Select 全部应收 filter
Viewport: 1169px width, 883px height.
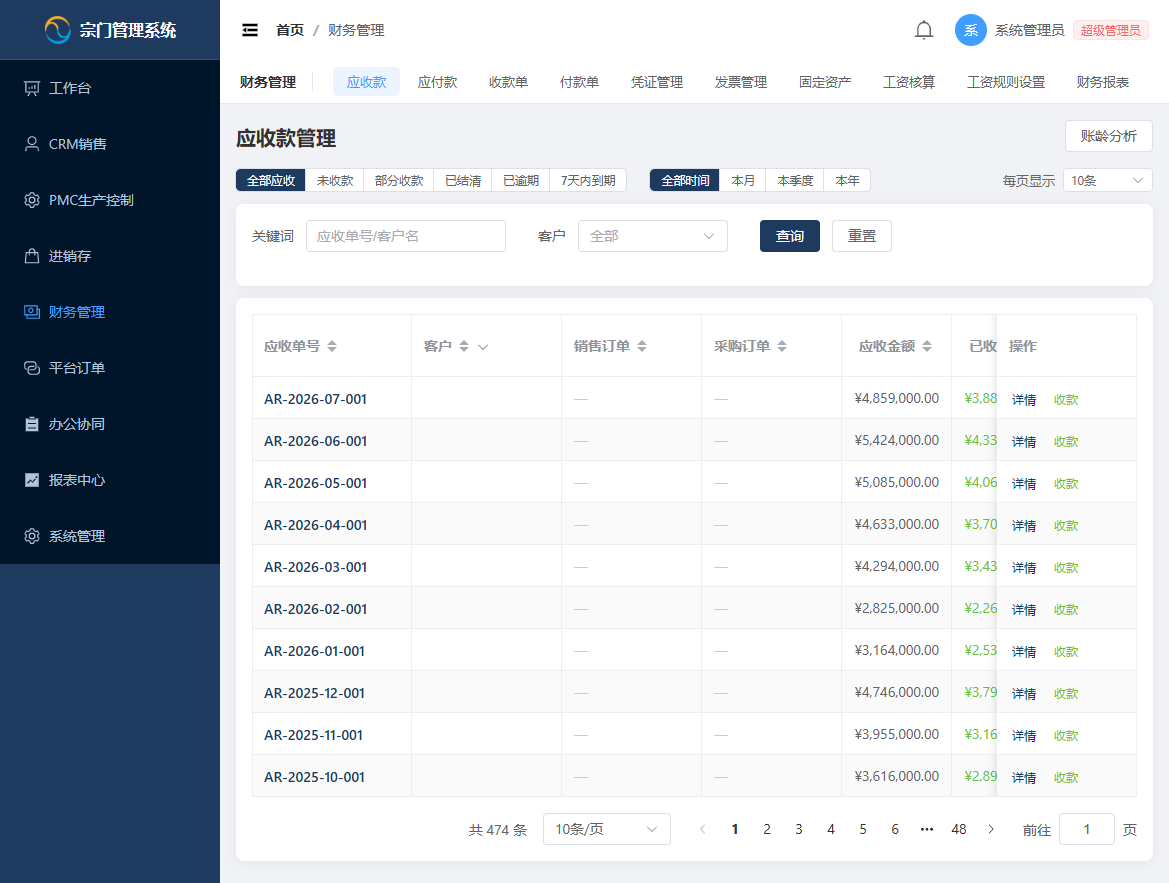pyautogui.click(x=271, y=180)
